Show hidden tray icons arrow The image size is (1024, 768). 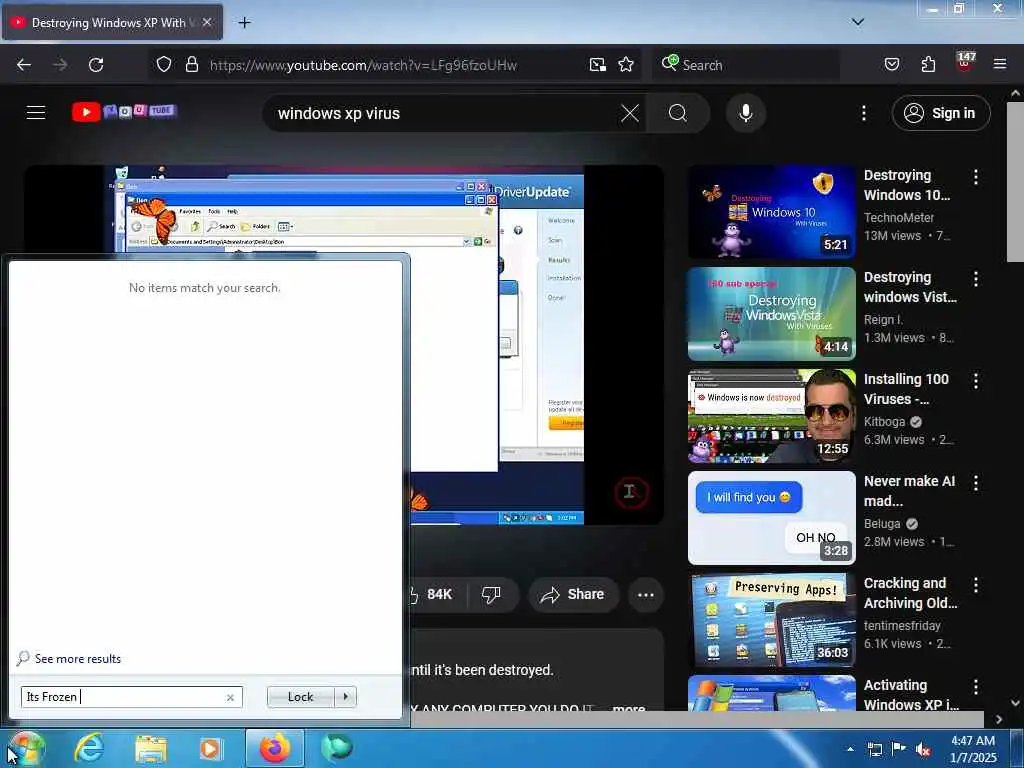click(850, 749)
